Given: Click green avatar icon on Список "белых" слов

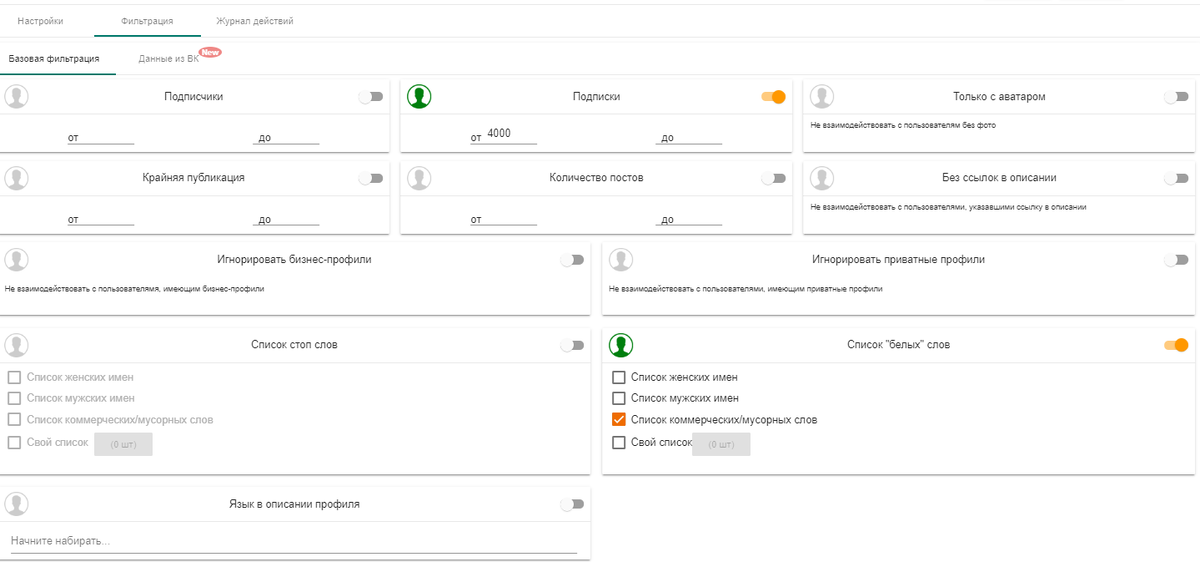Looking at the screenshot, I should pos(621,345).
